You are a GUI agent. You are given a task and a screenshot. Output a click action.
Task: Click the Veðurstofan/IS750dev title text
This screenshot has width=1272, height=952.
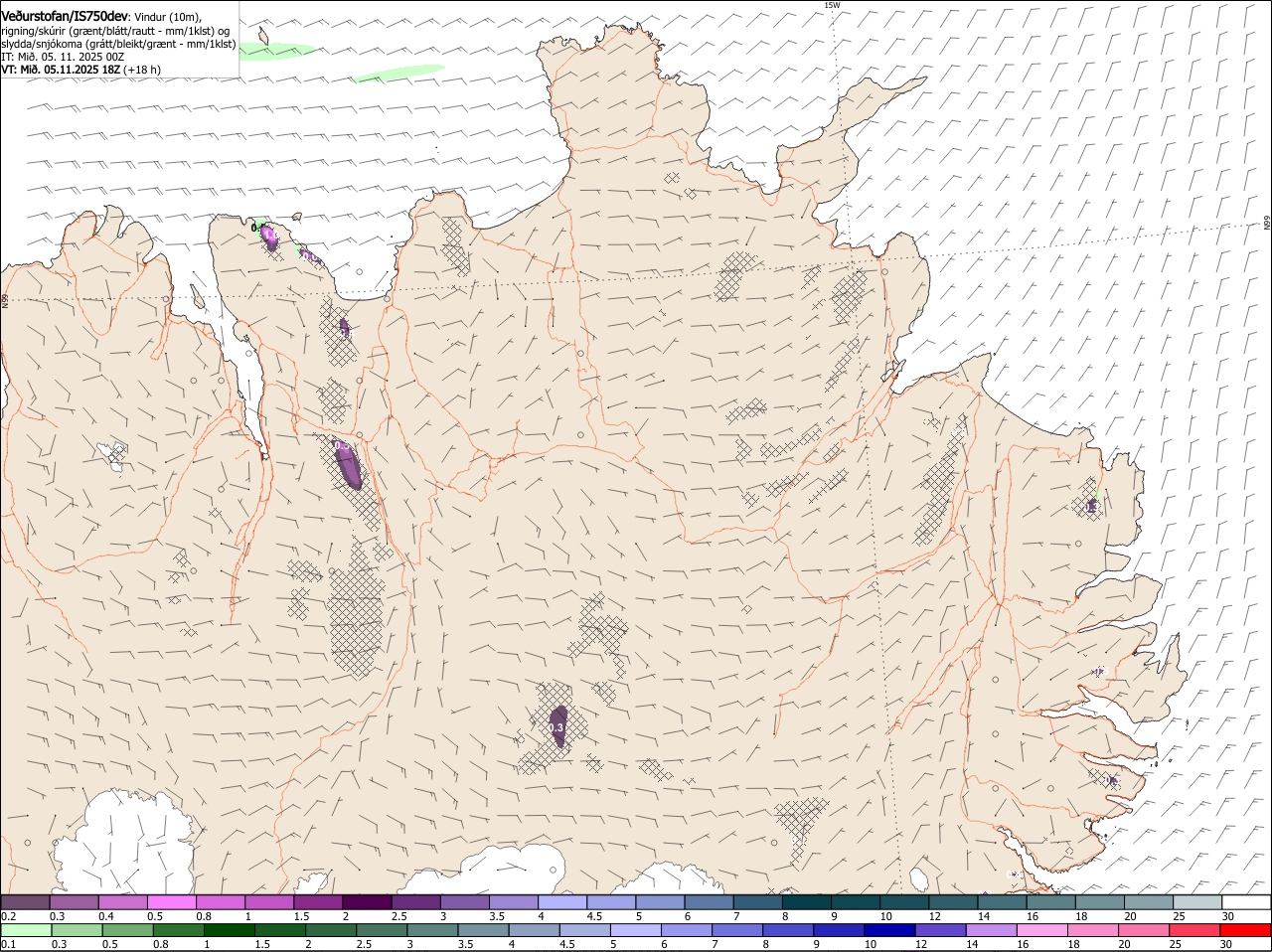(x=65, y=16)
